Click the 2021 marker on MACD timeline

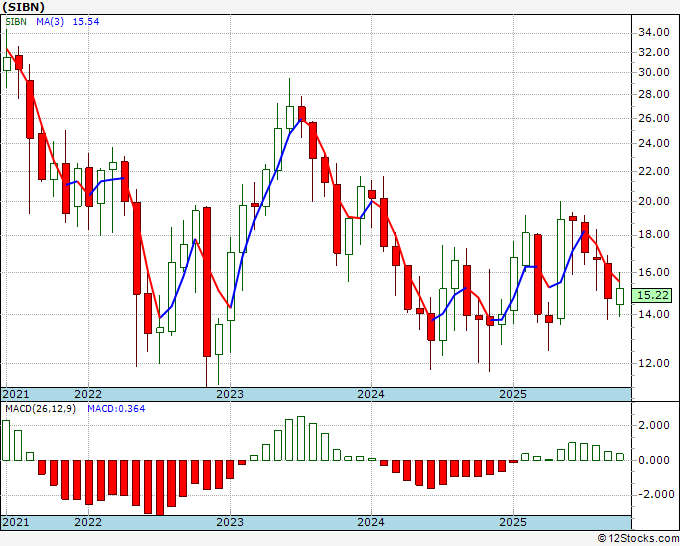click(x=16, y=522)
